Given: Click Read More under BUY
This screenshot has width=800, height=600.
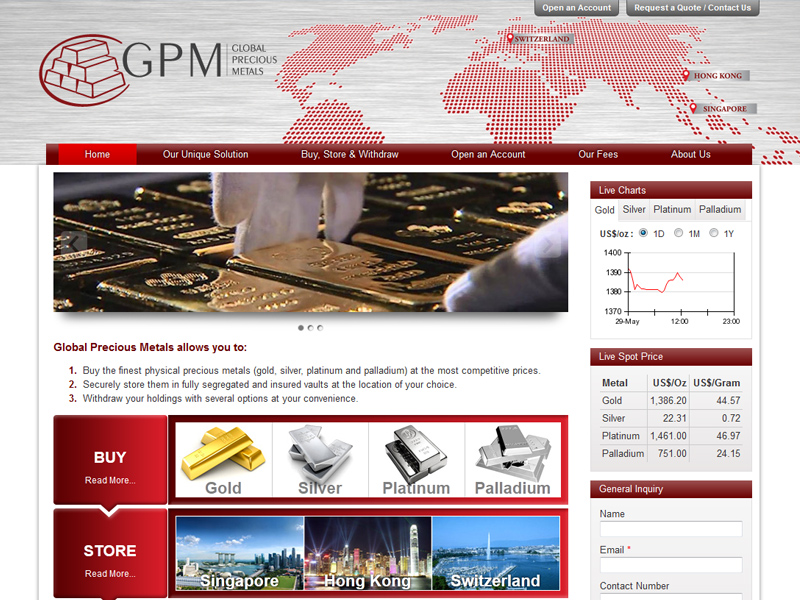Looking at the screenshot, I should 110,480.
